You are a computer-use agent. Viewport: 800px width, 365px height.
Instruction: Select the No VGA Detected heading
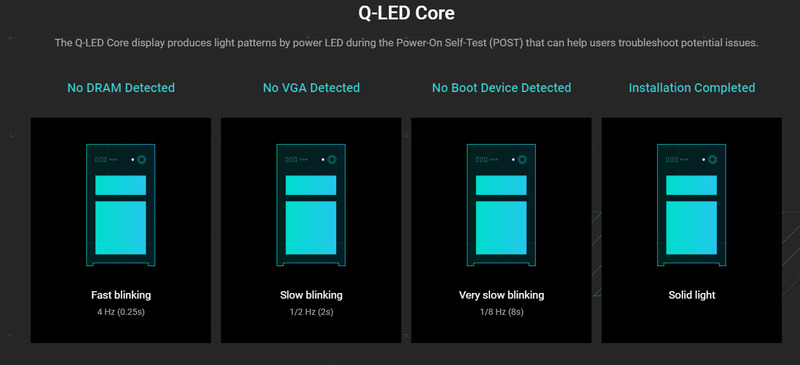point(311,88)
